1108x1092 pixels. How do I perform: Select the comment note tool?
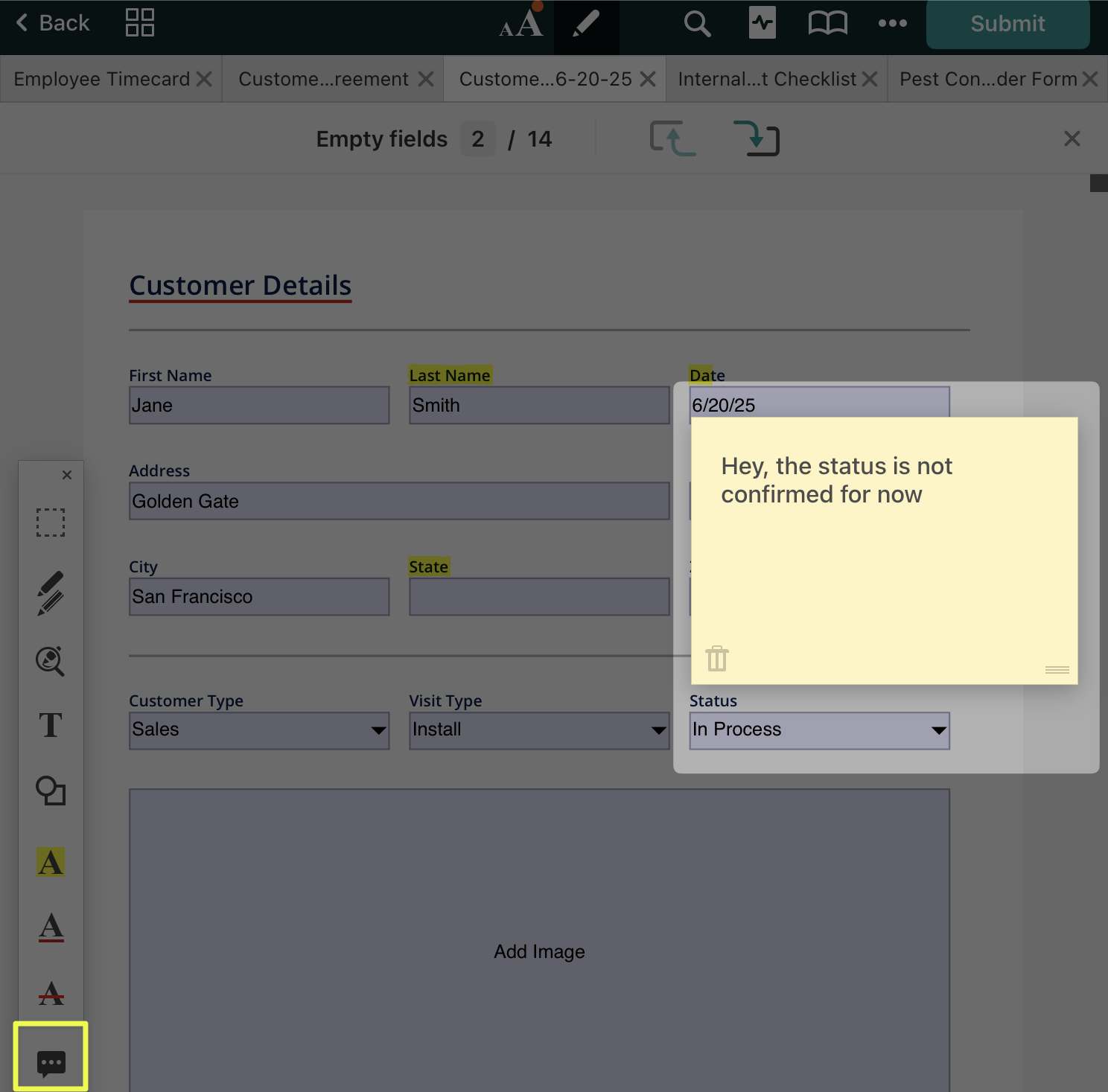pos(51,1062)
